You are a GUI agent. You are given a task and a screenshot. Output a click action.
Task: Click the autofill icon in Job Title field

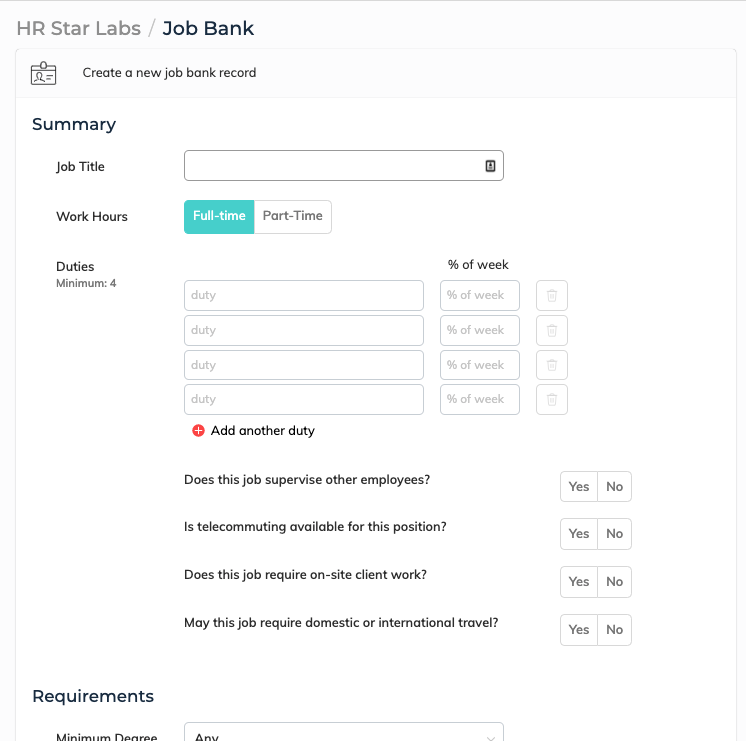[x=490, y=166]
